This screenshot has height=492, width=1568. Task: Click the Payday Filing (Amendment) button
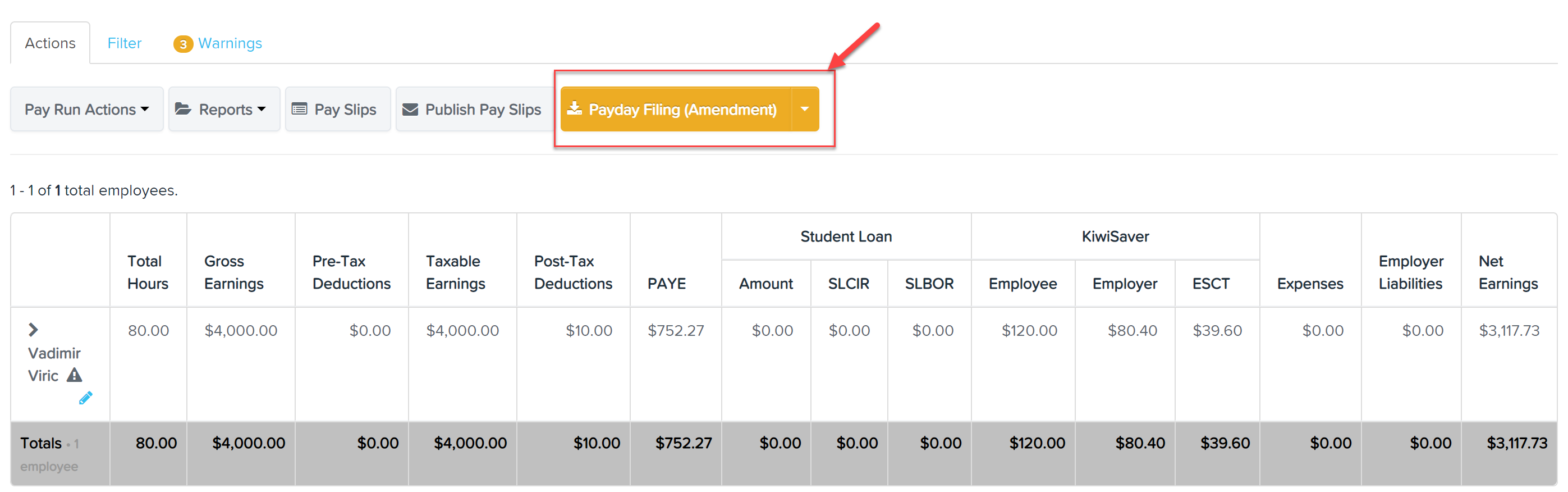[x=676, y=110]
